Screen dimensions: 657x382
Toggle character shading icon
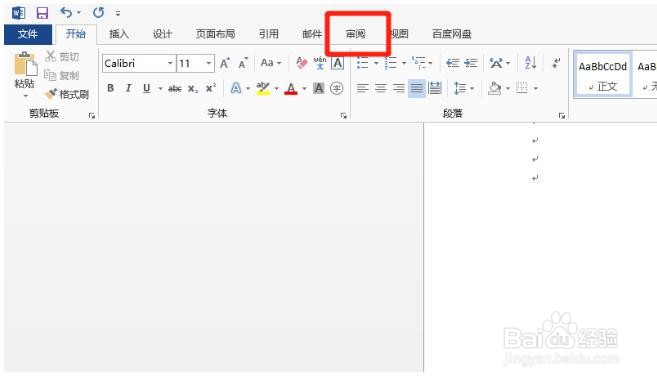point(318,88)
